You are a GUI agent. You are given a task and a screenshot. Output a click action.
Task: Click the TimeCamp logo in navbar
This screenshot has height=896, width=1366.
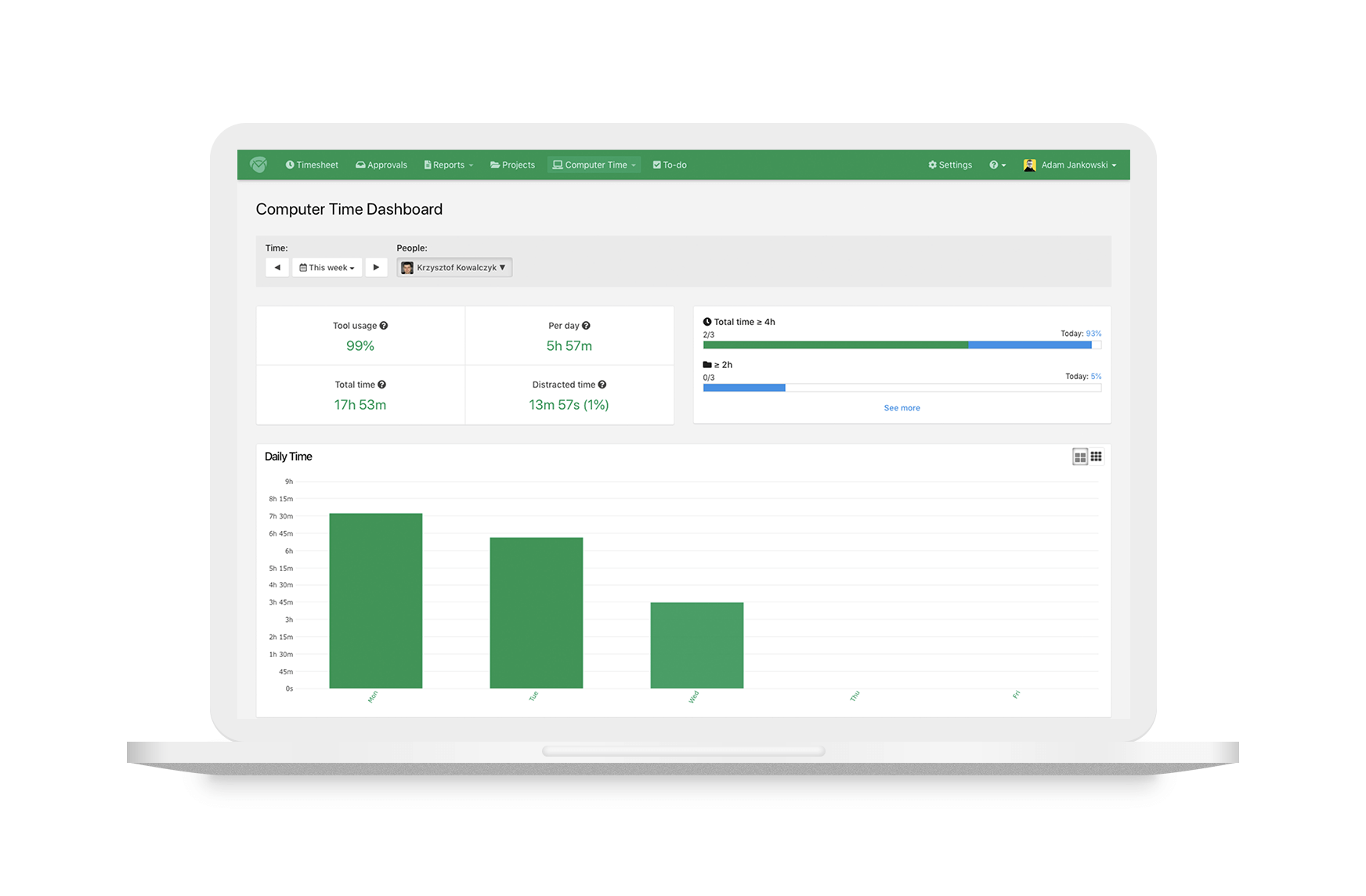tap(258, 164)
